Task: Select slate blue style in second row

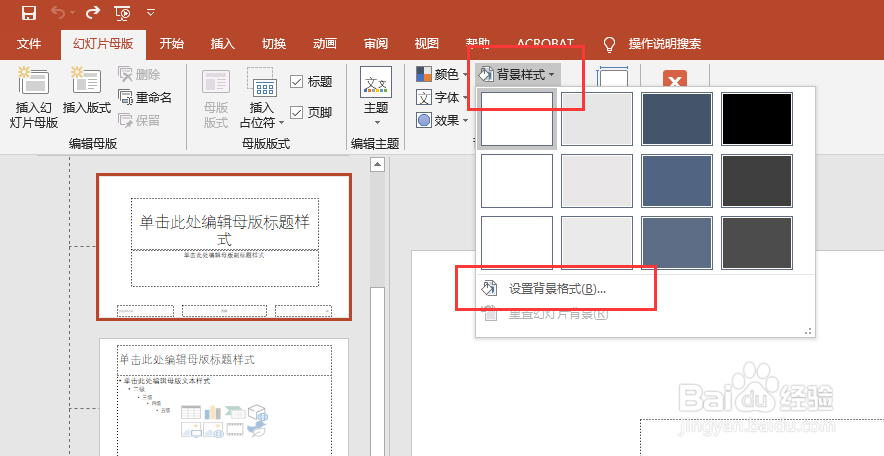Action: [677, 181]
